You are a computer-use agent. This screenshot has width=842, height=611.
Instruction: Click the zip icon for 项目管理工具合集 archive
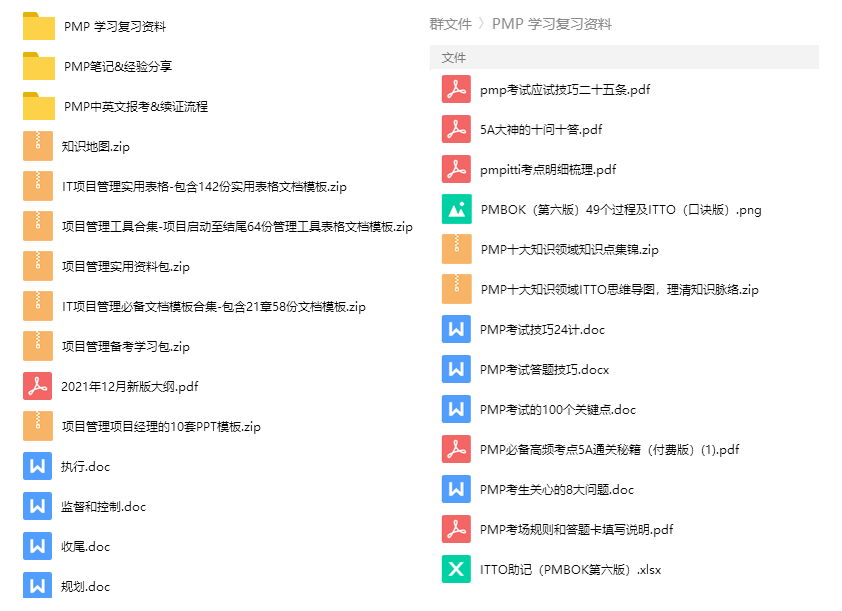38,226
